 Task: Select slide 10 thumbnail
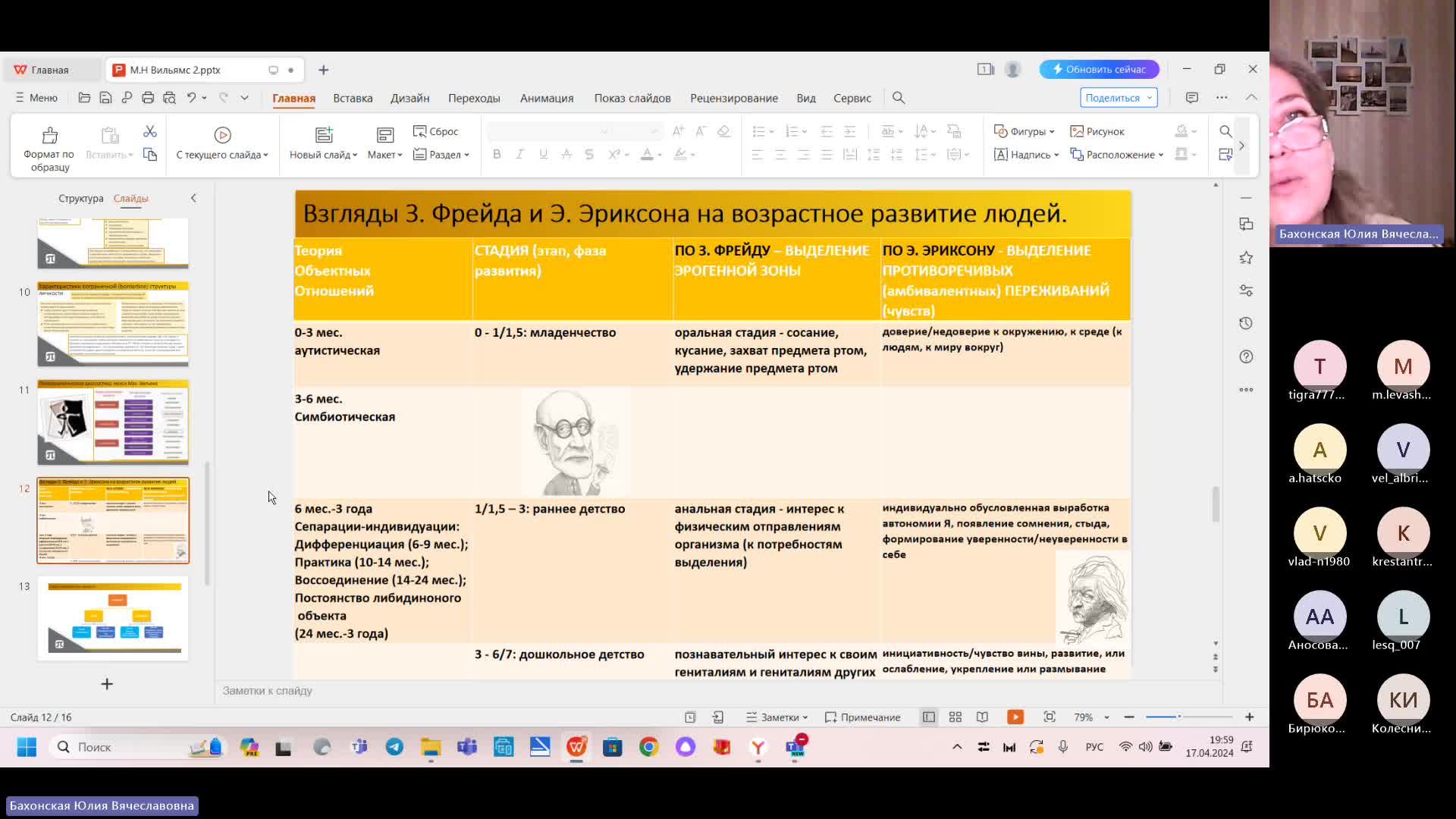tap(113, 324)
